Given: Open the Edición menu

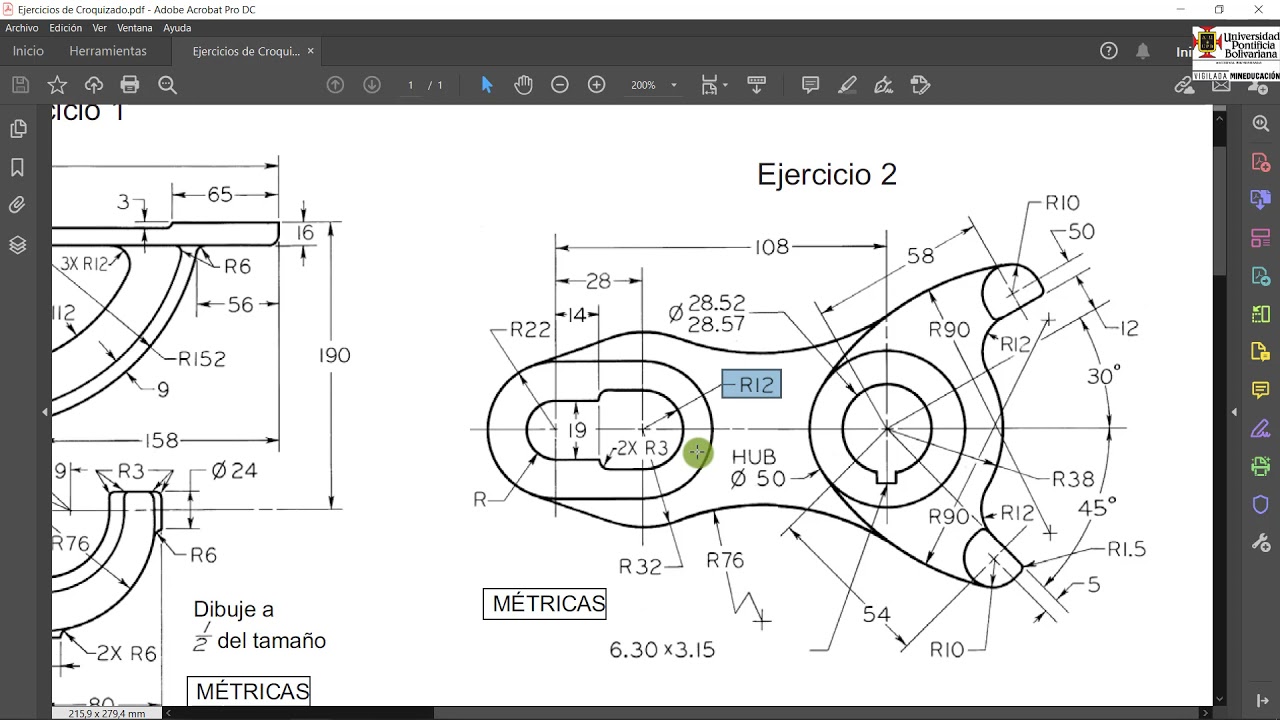Looking at the screenshot, I should click(x=66, y=28).
